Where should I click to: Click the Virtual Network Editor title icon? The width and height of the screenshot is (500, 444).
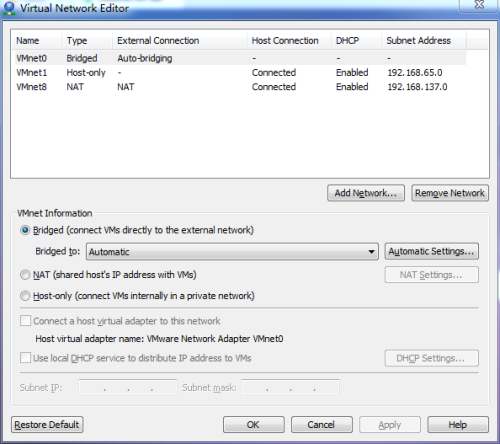(x=9, y=8)
